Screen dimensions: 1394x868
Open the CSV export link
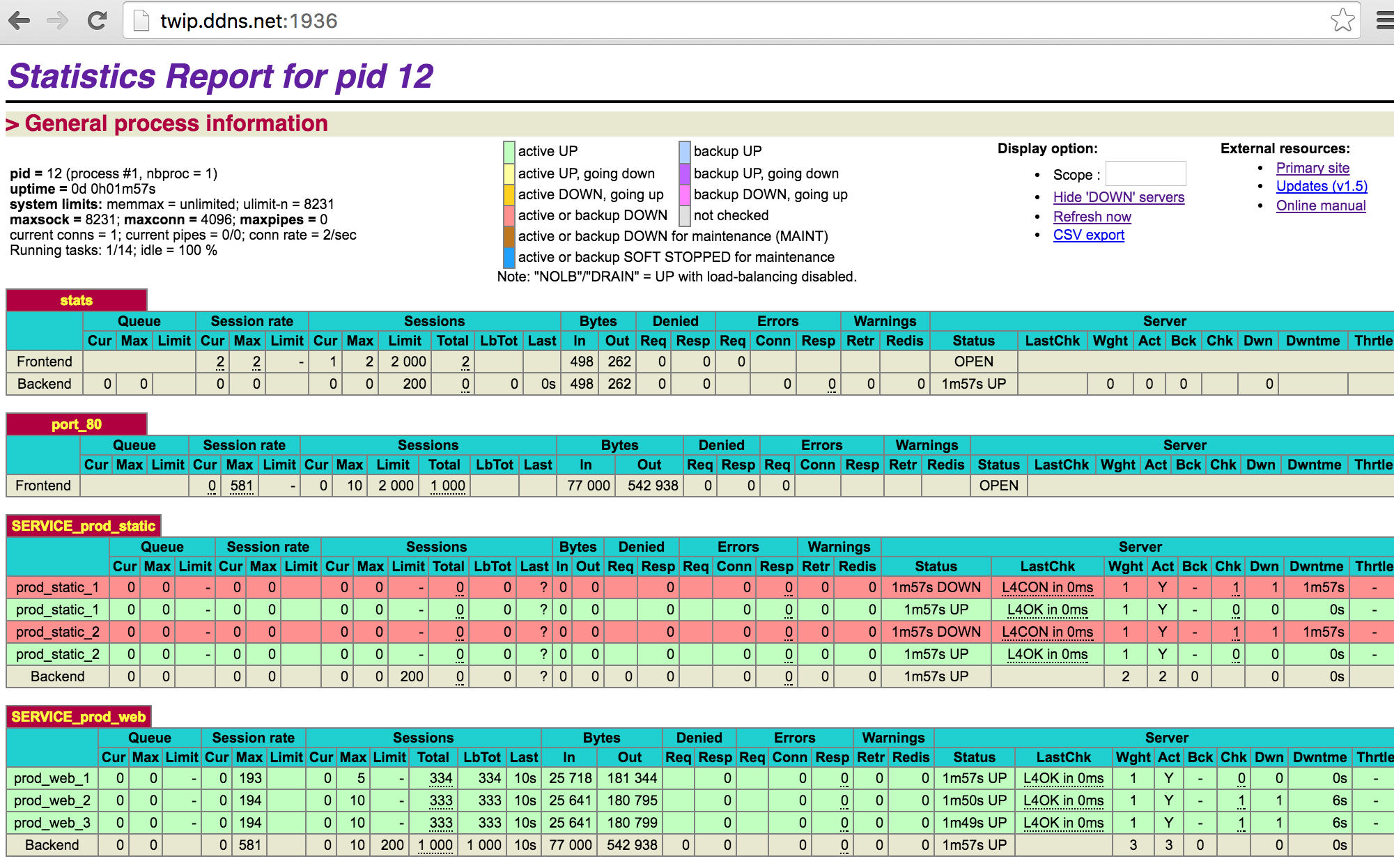(1088, 235)
